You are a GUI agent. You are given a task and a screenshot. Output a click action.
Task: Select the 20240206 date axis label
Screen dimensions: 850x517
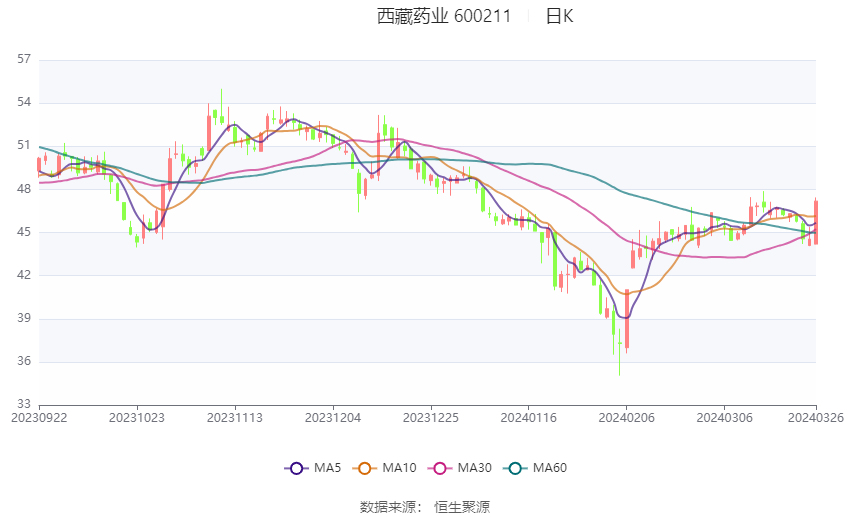point(626,418)
